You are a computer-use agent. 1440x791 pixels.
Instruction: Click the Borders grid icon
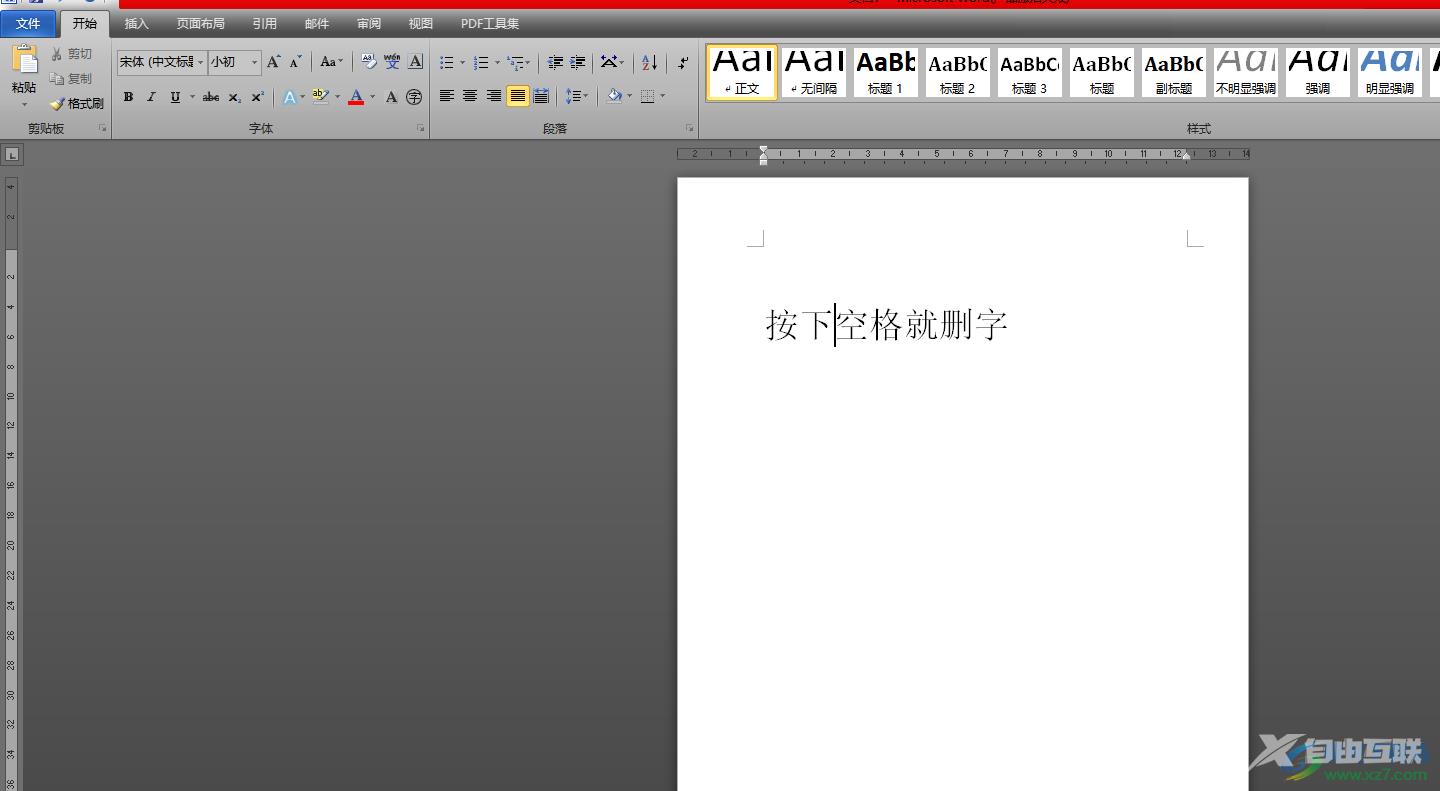click(x=648, y=96)
